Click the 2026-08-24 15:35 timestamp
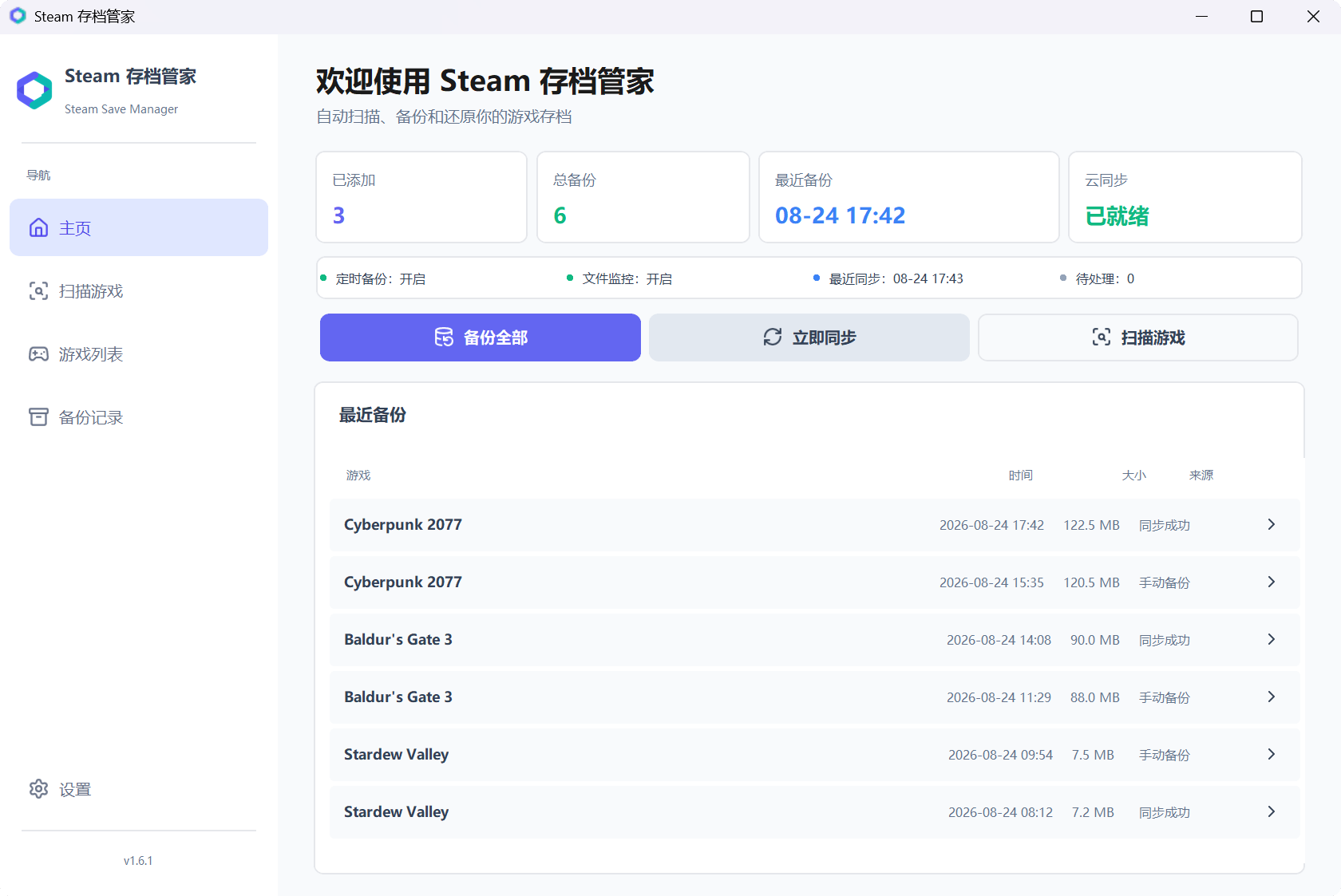 (991, 582)
